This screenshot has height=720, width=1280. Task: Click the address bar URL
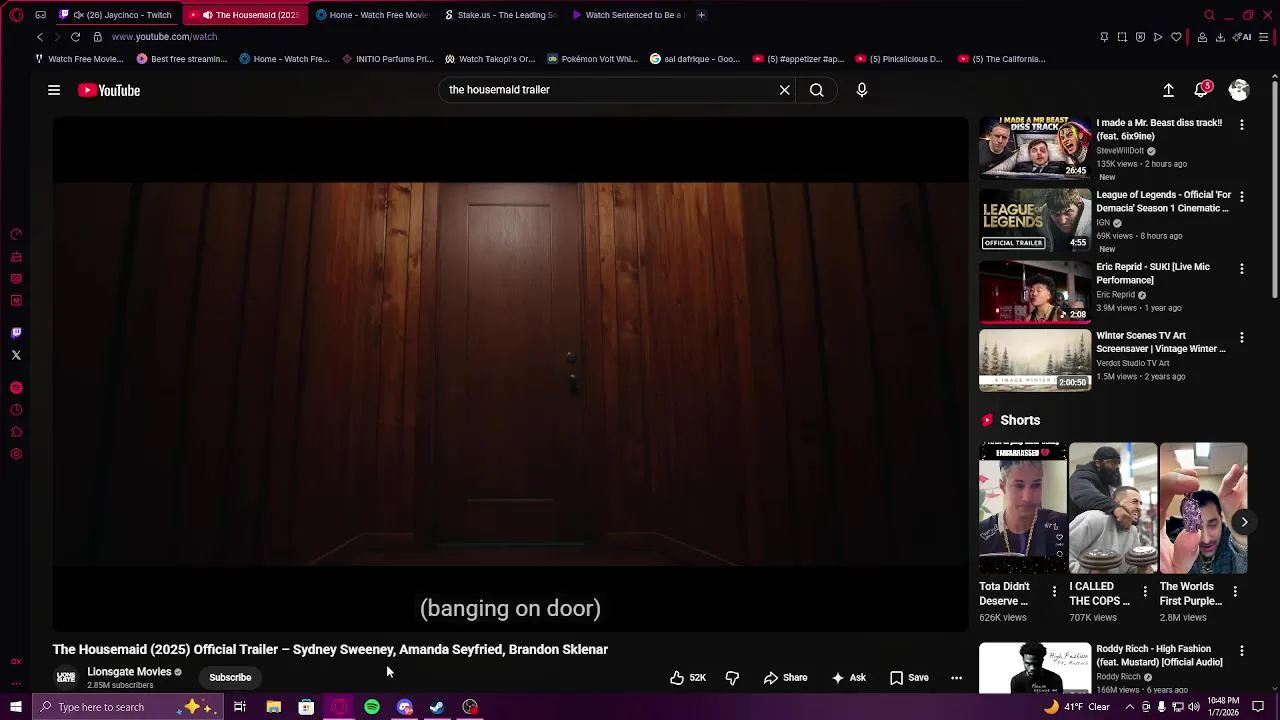tap(164, 37)
